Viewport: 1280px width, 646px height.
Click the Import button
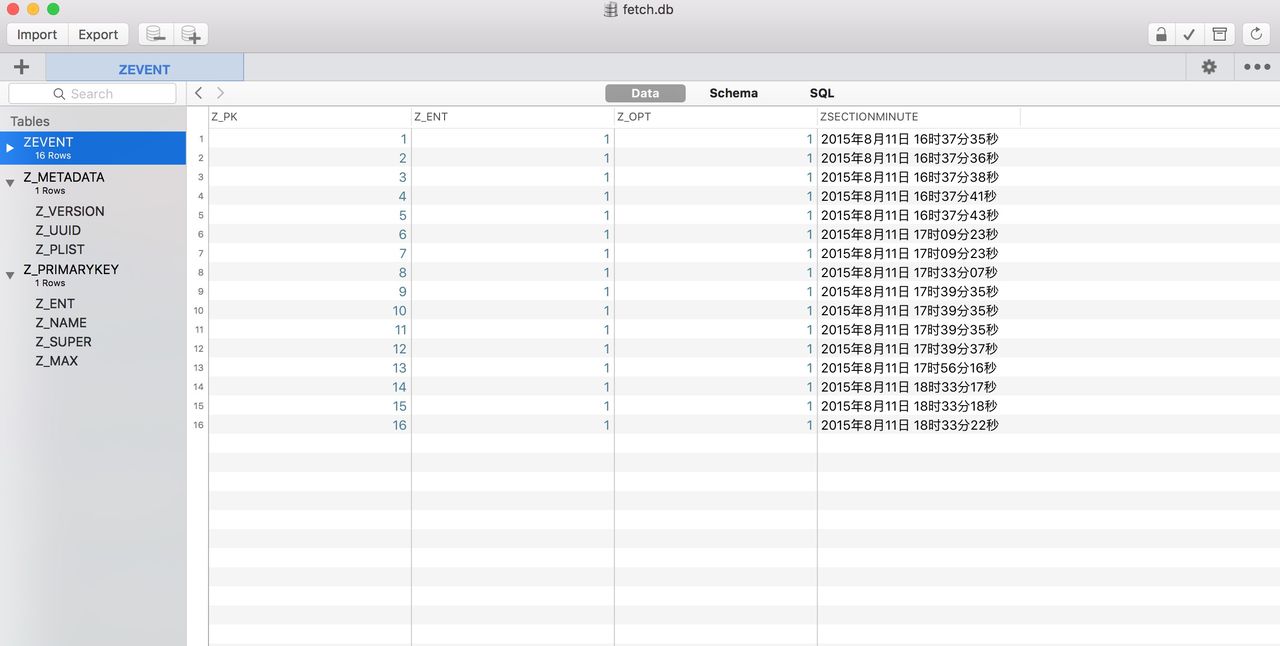[37, 34]
